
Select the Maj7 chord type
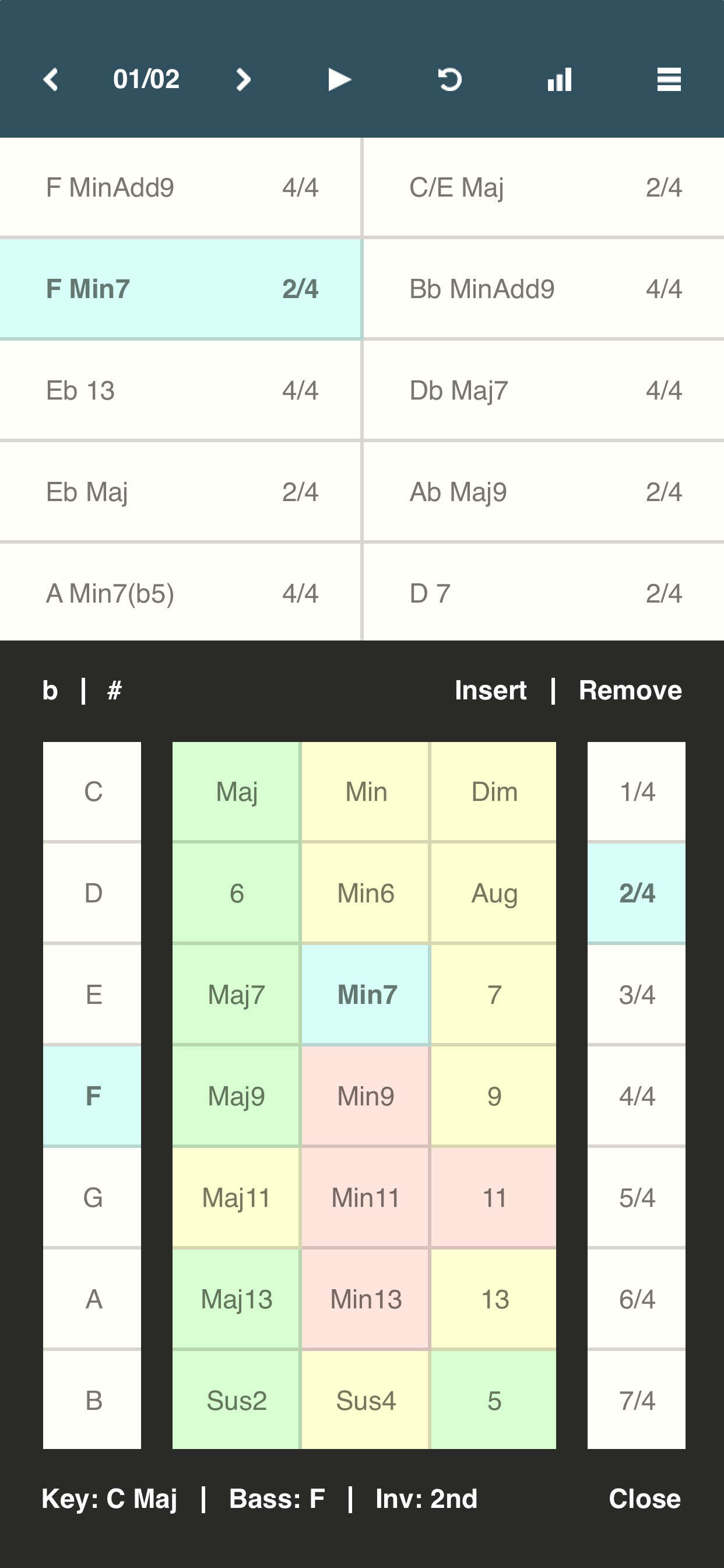[x=236, y=995]
